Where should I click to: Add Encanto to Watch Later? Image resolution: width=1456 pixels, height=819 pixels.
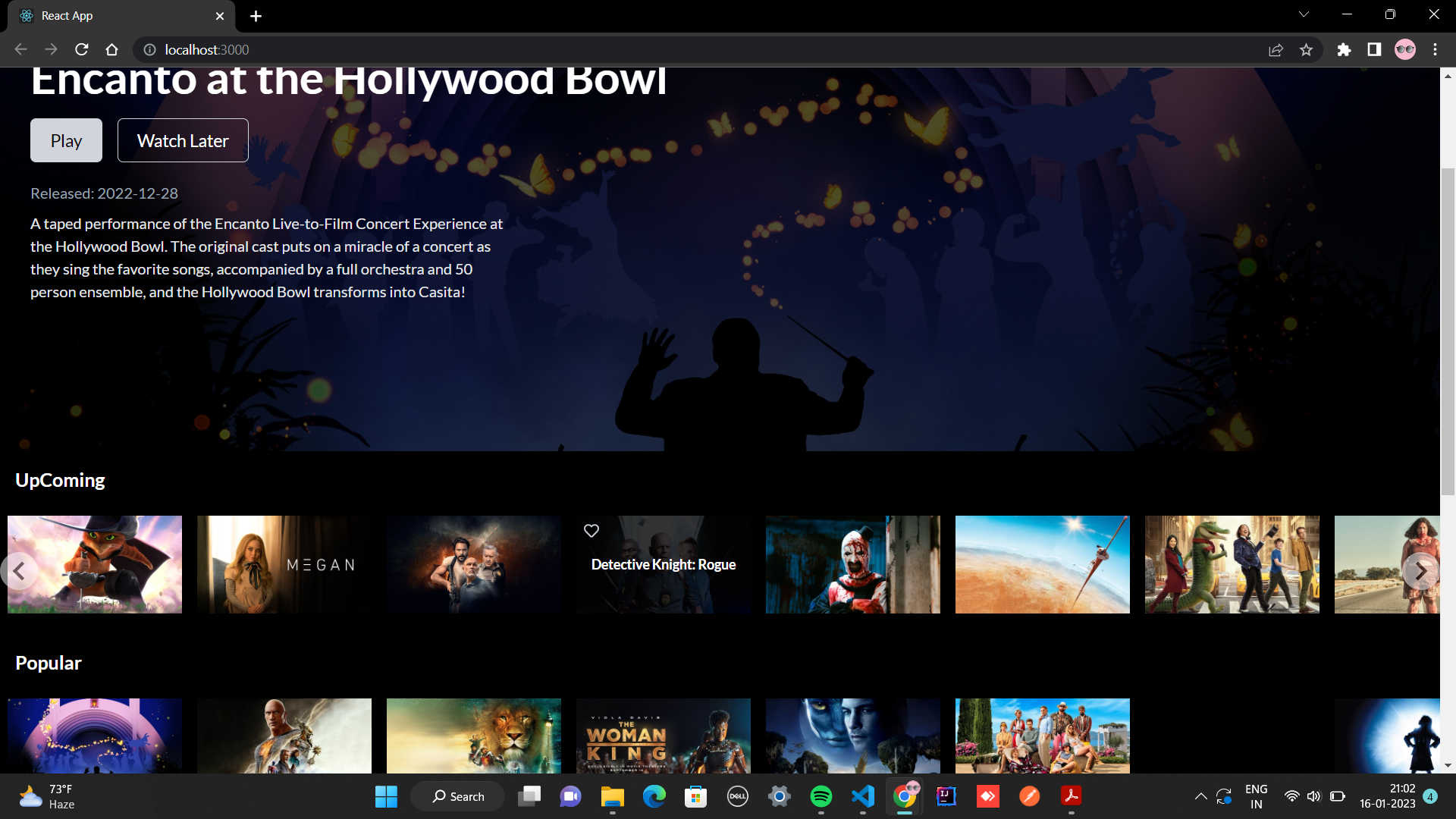[182, 140]
